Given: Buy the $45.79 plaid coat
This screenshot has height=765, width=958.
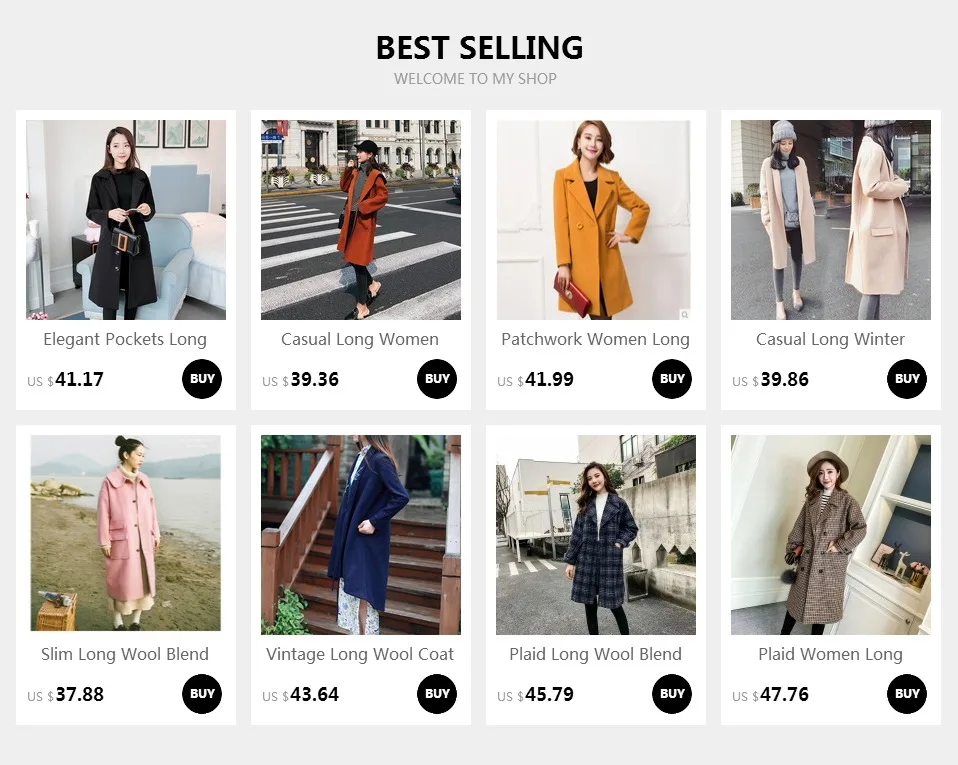Looking at the screenshot, I should pos(672,694).
